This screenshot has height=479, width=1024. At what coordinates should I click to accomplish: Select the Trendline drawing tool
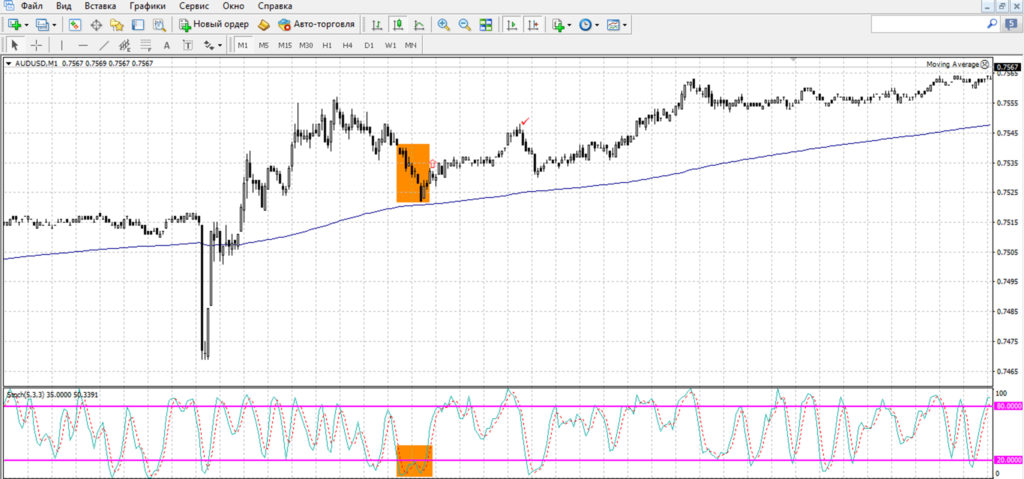pos(104,45)
